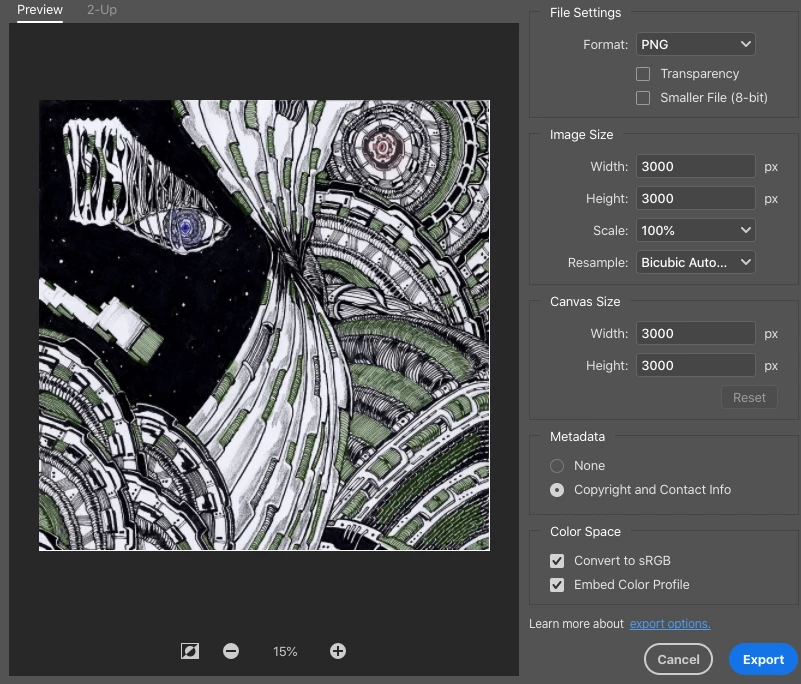Open the Format dropdown showing PNG

click(x=695, y=44)
